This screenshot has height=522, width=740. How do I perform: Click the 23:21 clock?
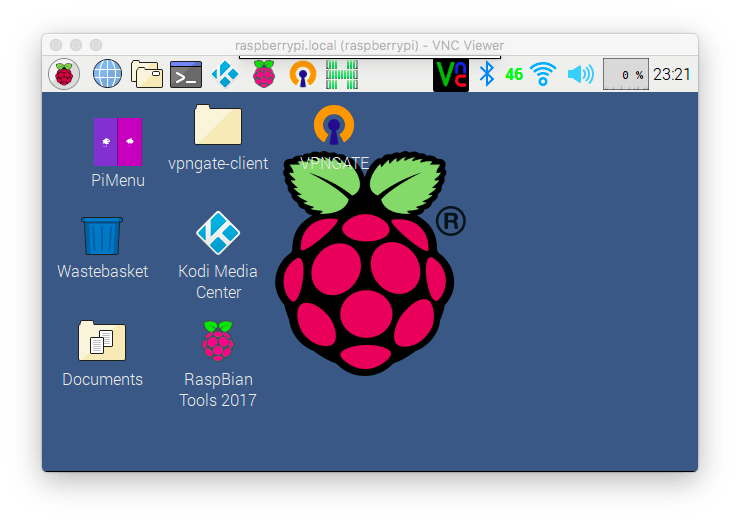click(672, 74)
